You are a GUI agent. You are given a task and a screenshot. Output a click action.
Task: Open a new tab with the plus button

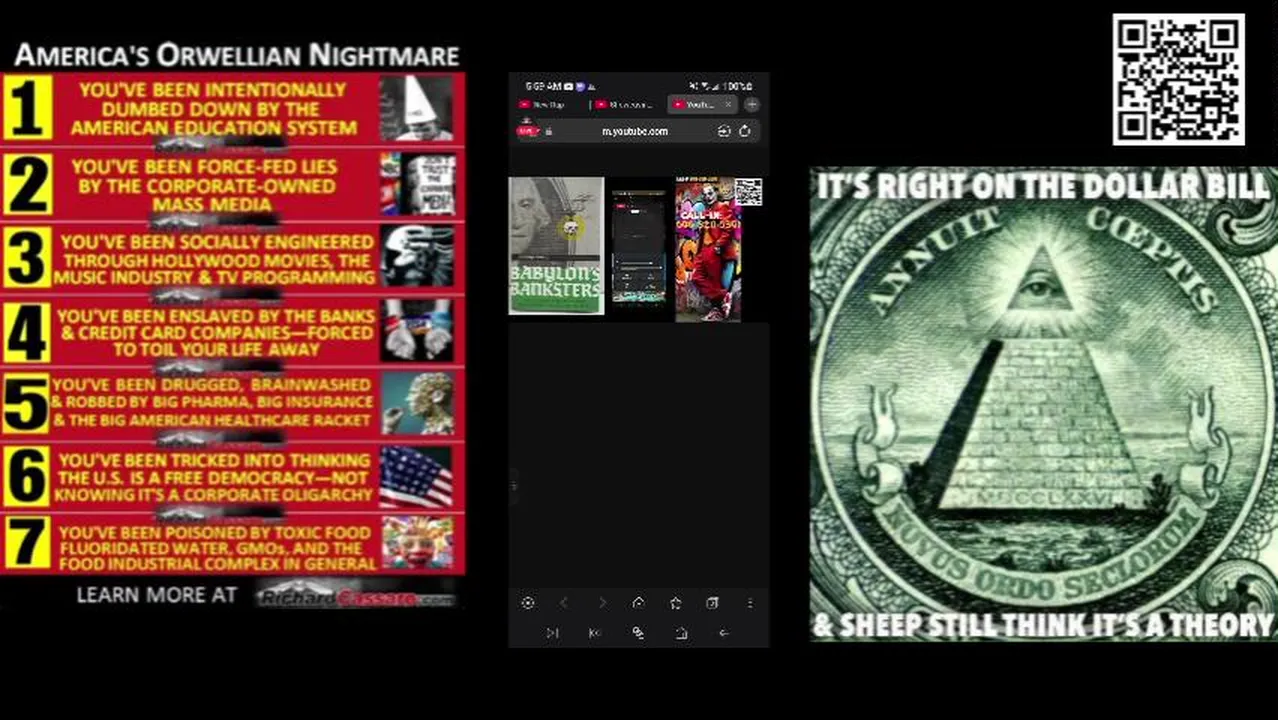click(751, 104)
